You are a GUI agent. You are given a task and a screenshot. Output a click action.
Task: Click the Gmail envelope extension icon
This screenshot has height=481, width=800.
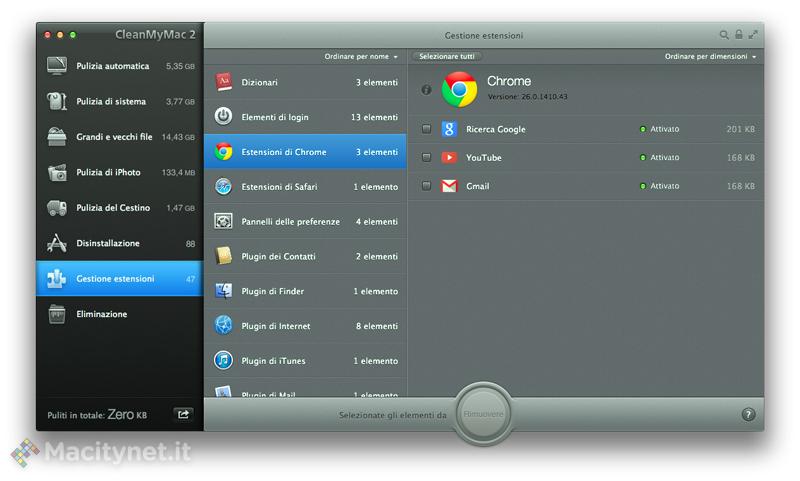pyautogui.click(x=449, y=186)
